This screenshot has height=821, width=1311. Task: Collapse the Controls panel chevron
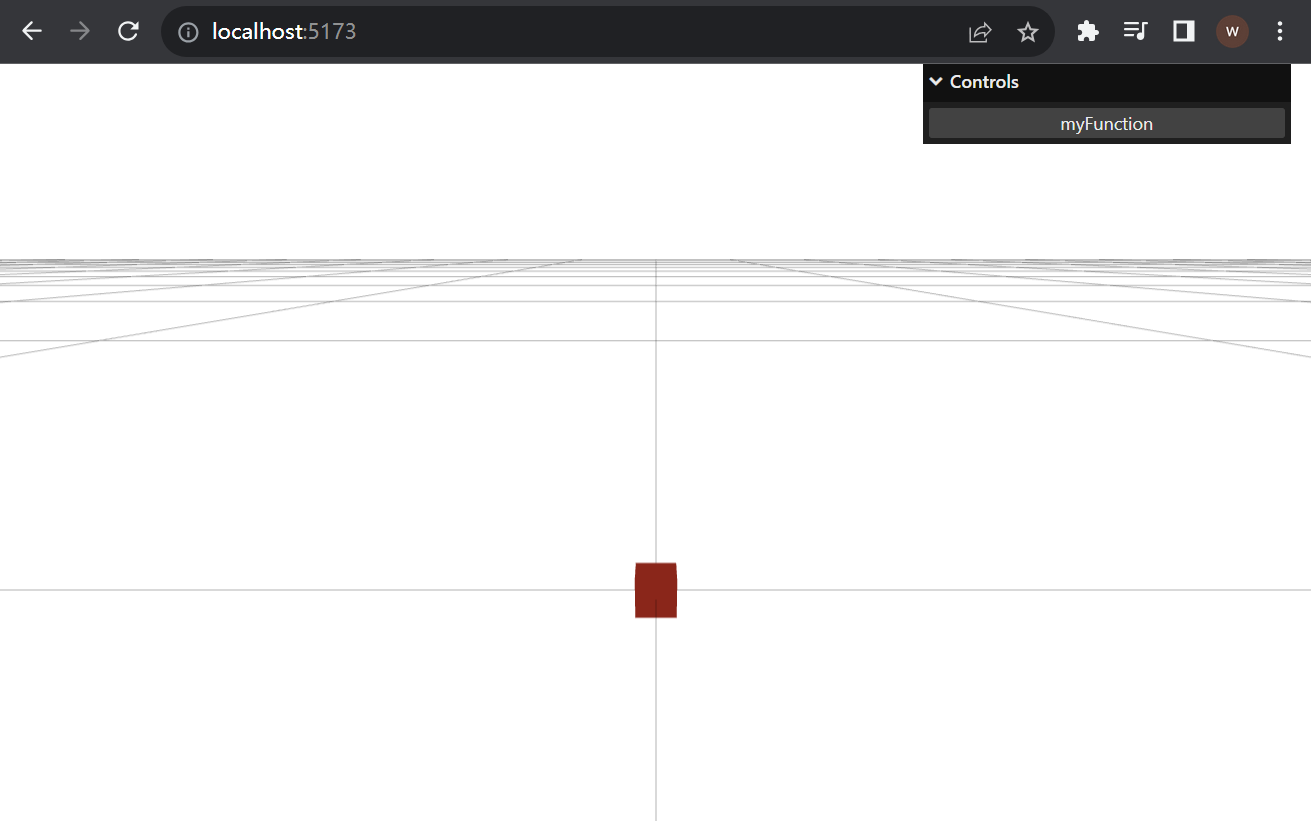(936, 82)
